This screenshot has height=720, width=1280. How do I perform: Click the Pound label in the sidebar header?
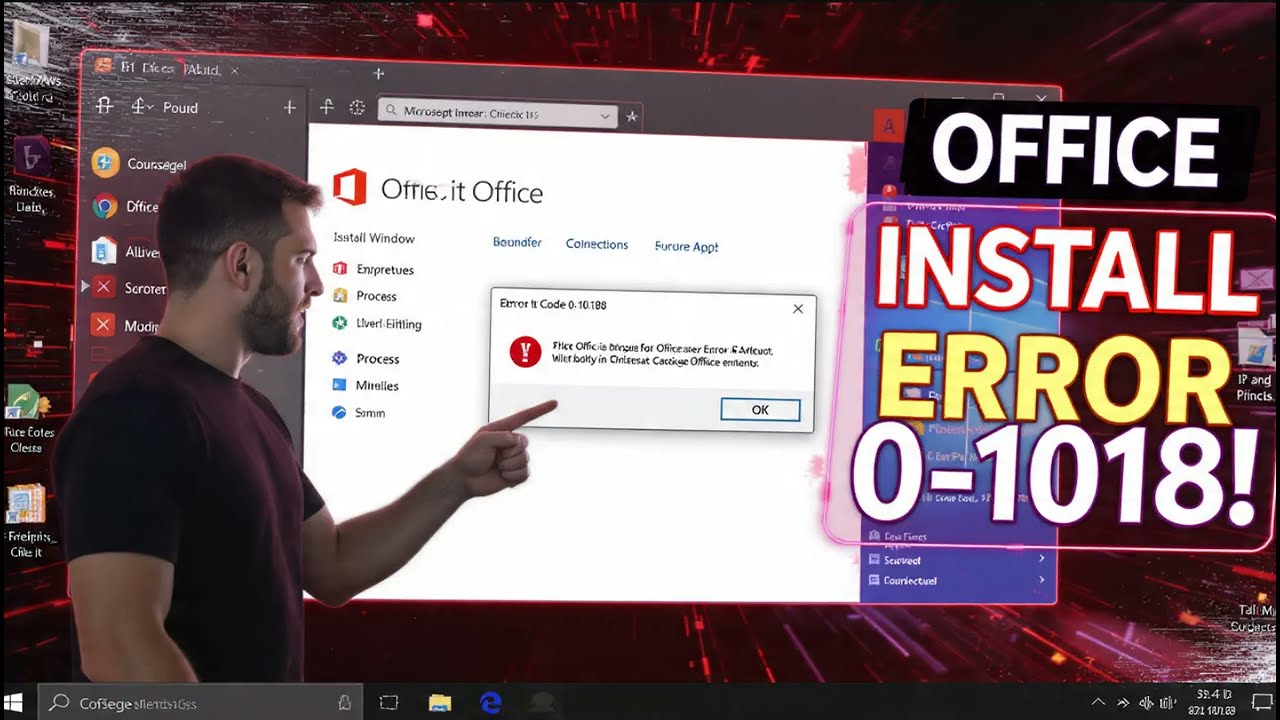(181, 107)
